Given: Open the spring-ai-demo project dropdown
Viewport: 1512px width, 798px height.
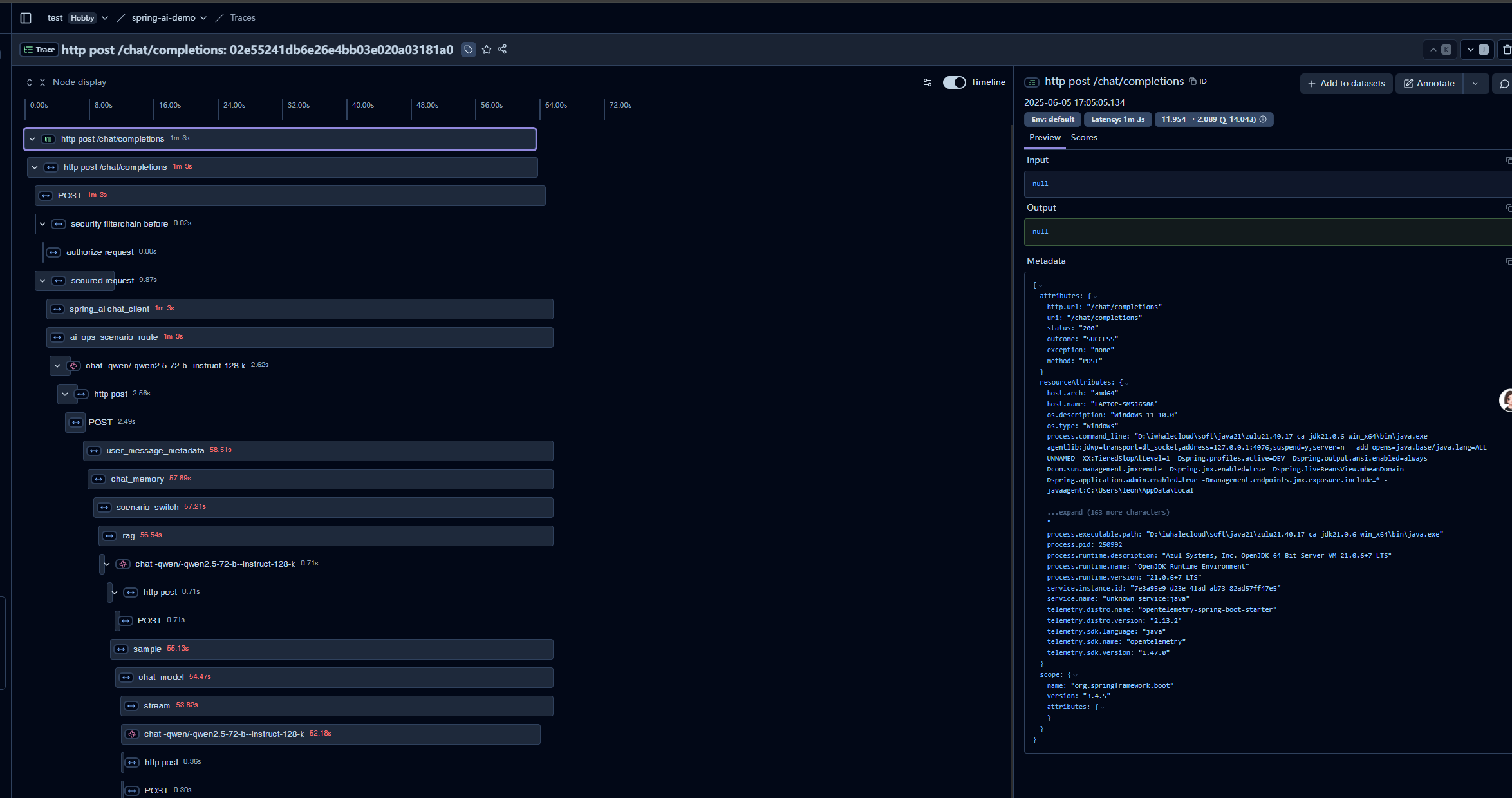Looking at the screenshot, I should point(203,18).
